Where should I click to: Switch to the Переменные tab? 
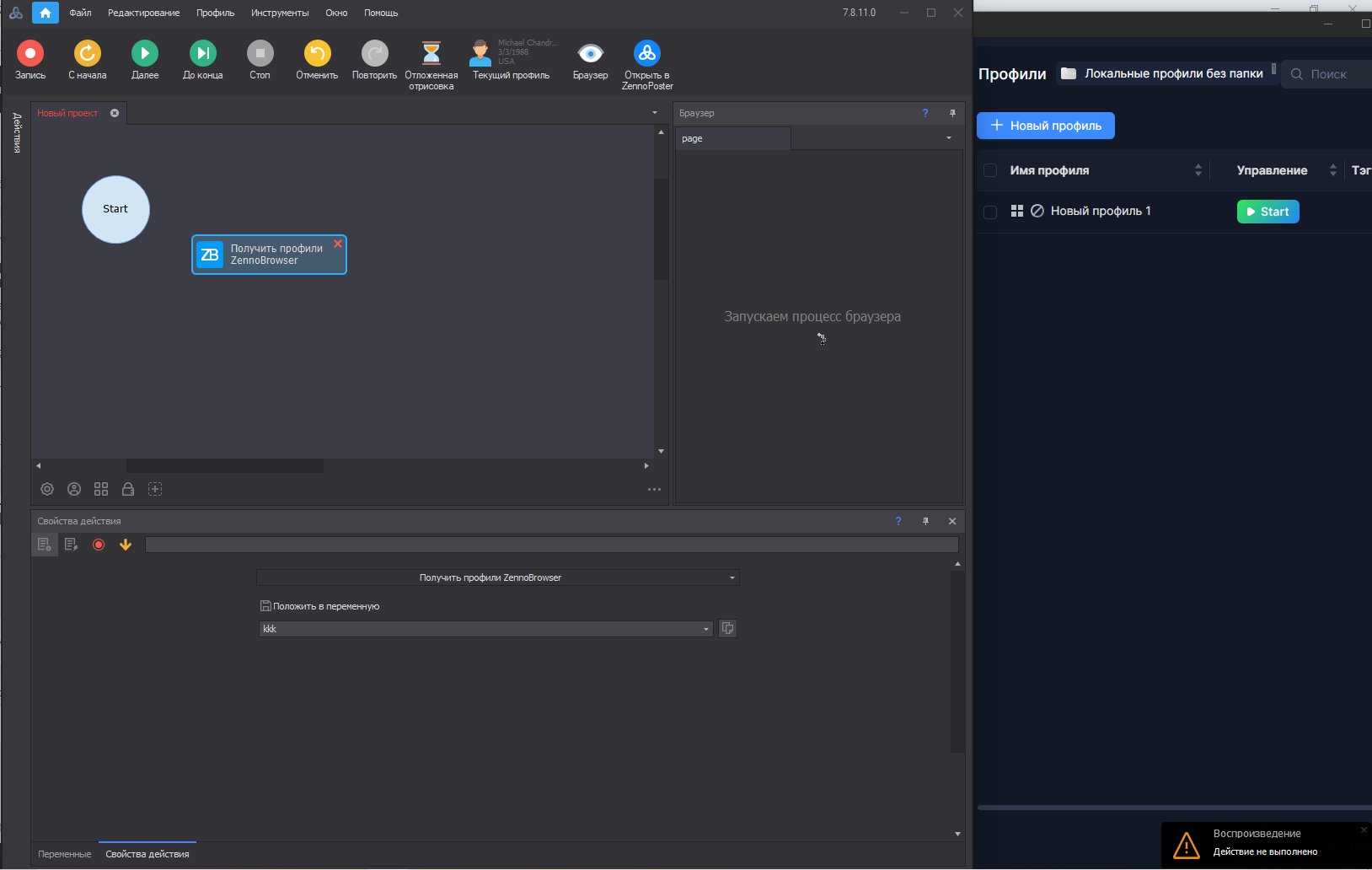65,854
